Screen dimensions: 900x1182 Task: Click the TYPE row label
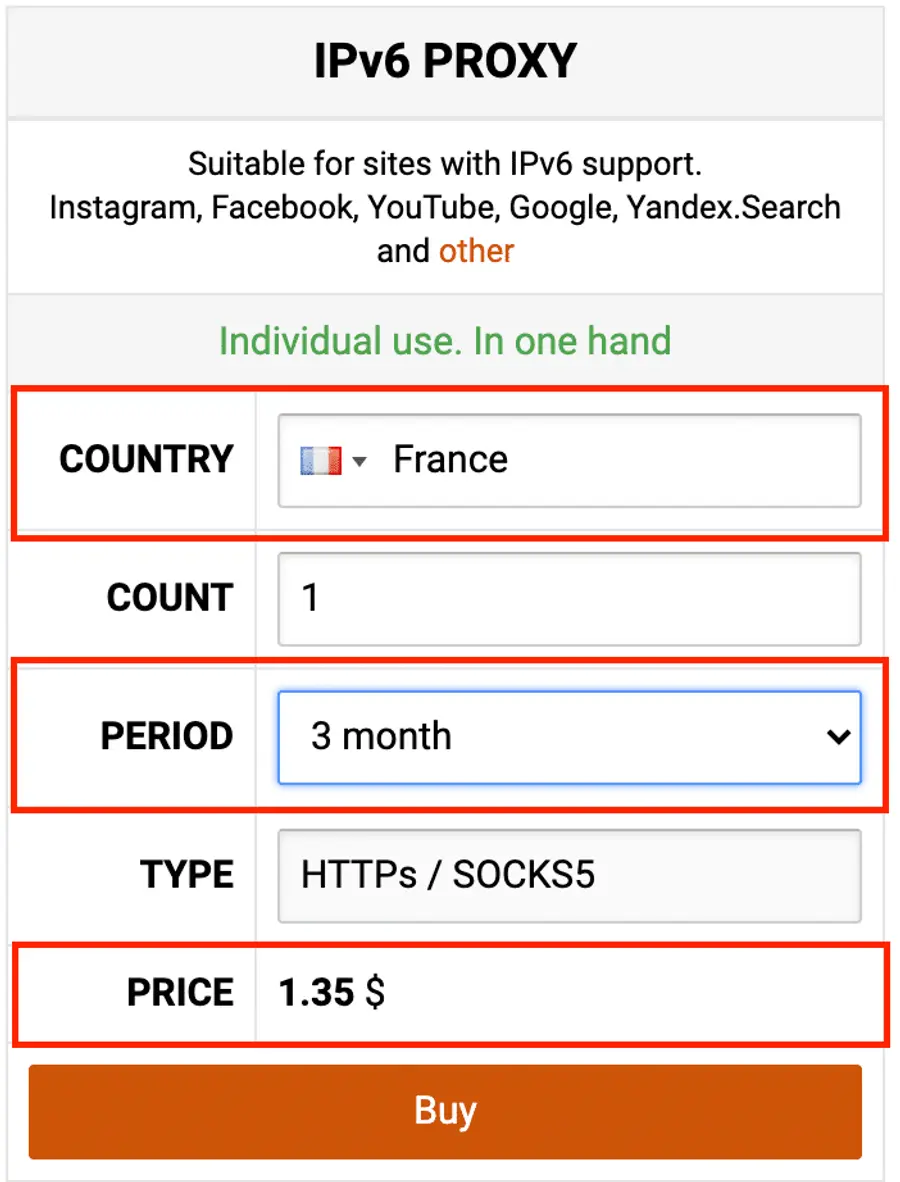coord(185,874)
